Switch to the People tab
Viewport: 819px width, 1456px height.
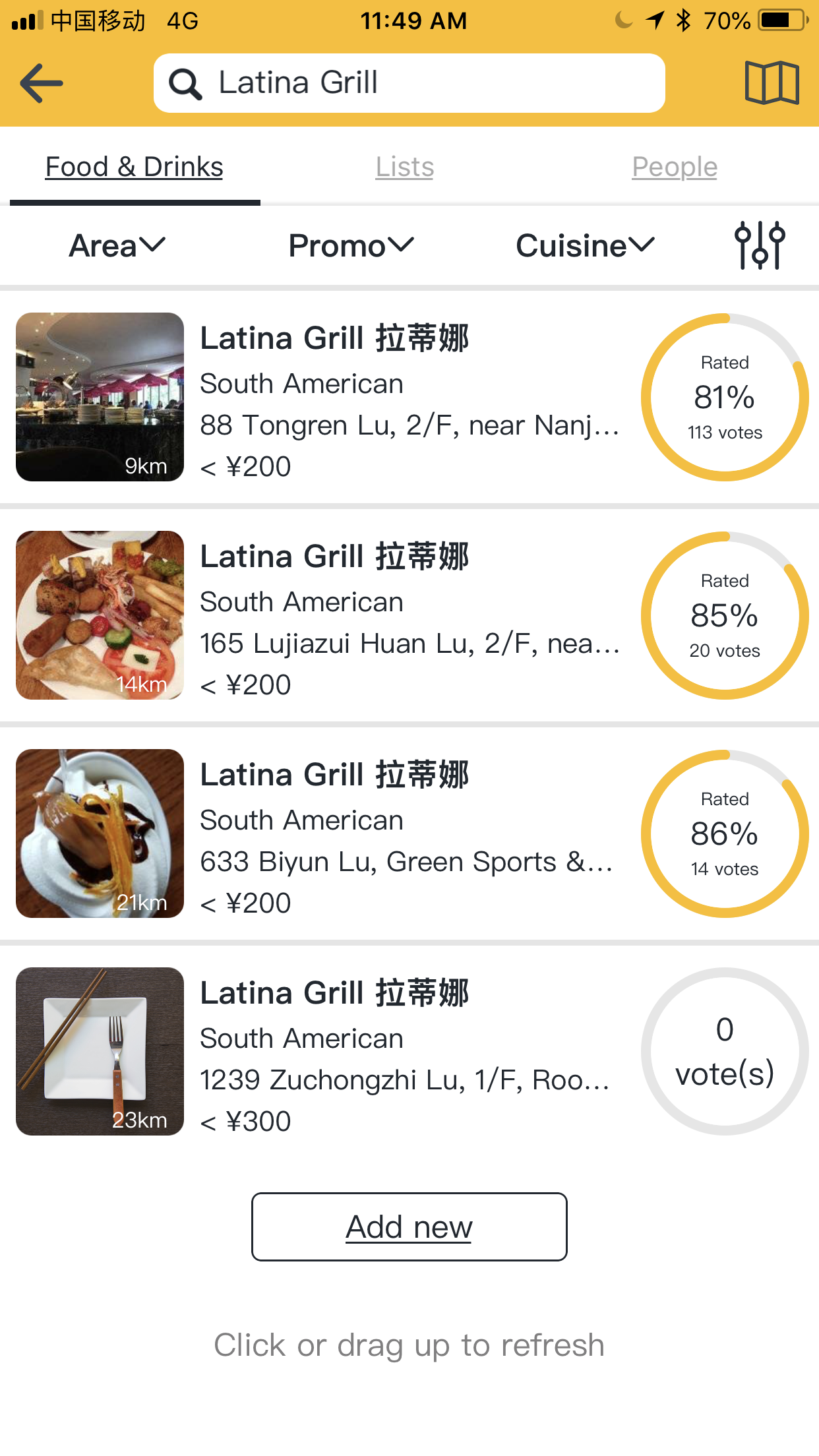click(x=674, y=167)
